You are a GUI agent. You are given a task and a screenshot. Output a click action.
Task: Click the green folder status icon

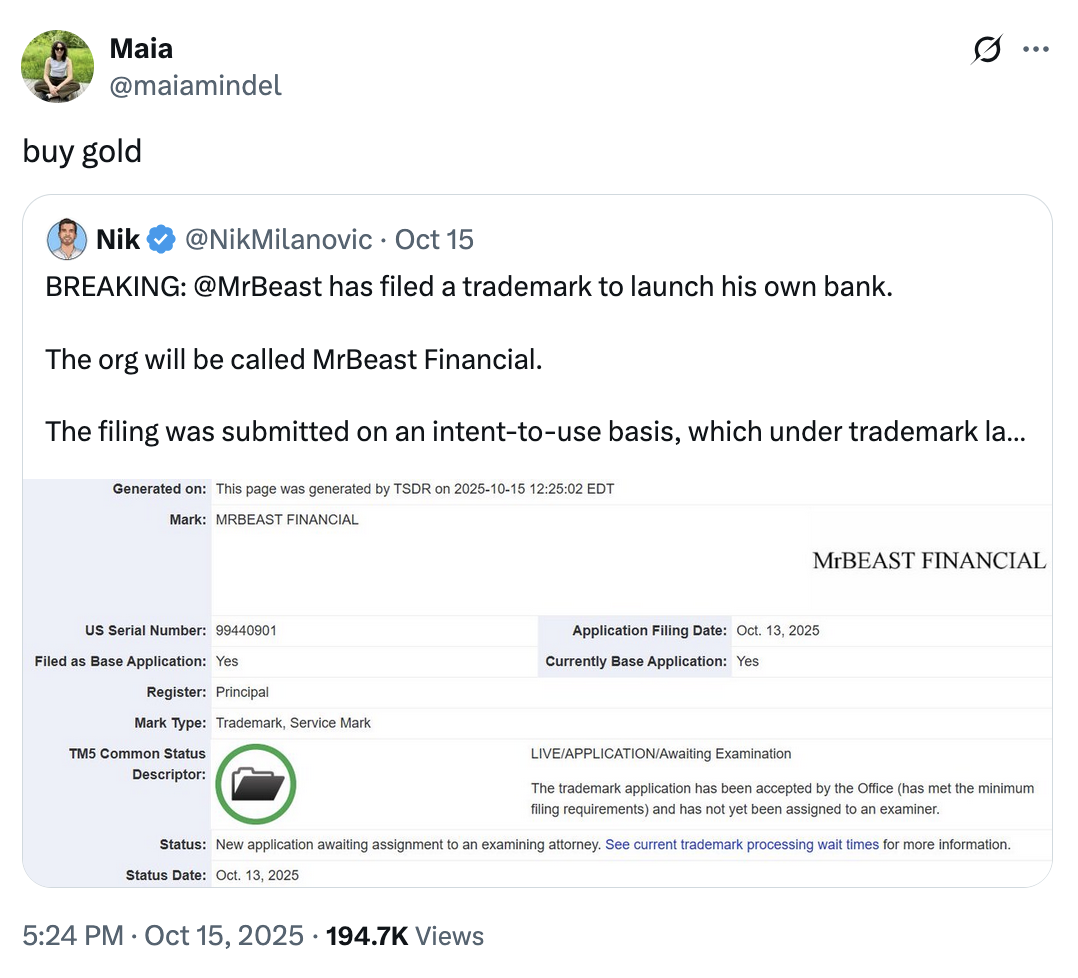coord(256,784)
